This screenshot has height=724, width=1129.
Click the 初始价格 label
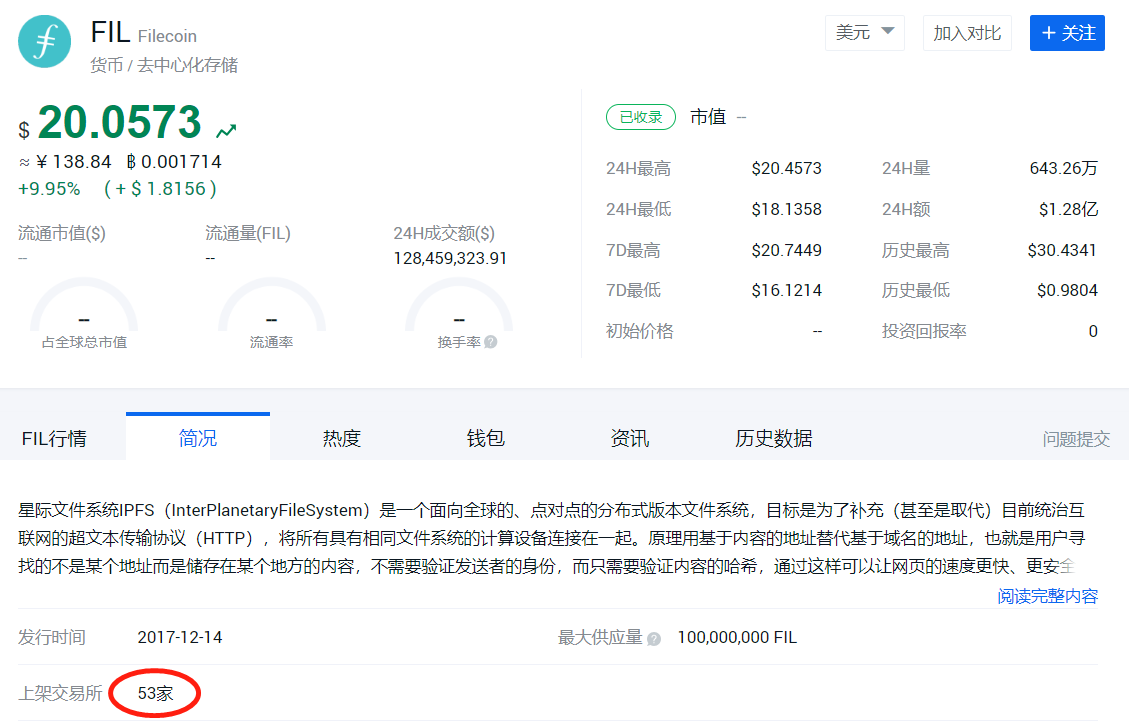[639, 331]
